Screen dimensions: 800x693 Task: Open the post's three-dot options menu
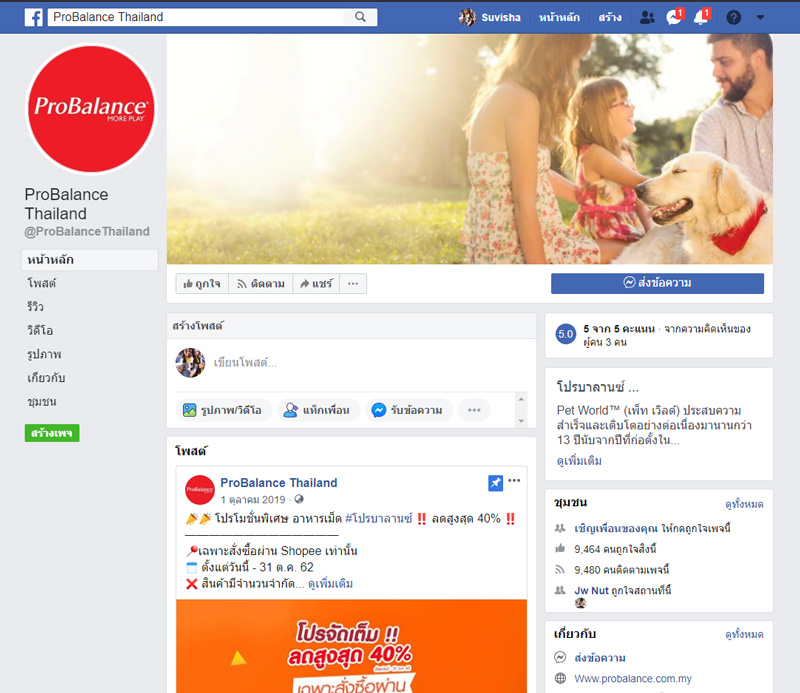(514, 481)
